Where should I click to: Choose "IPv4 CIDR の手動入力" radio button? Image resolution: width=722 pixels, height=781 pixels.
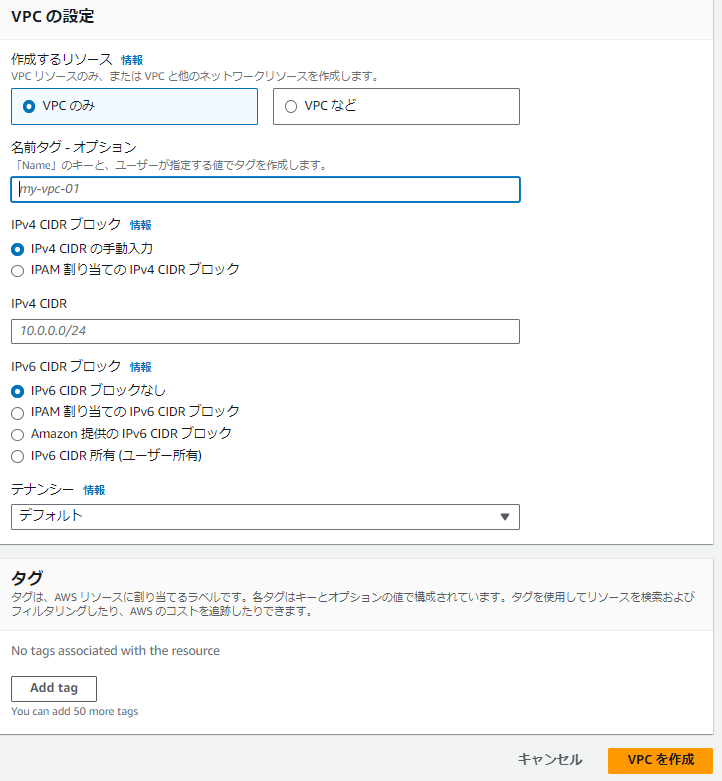tap(17, 249)
